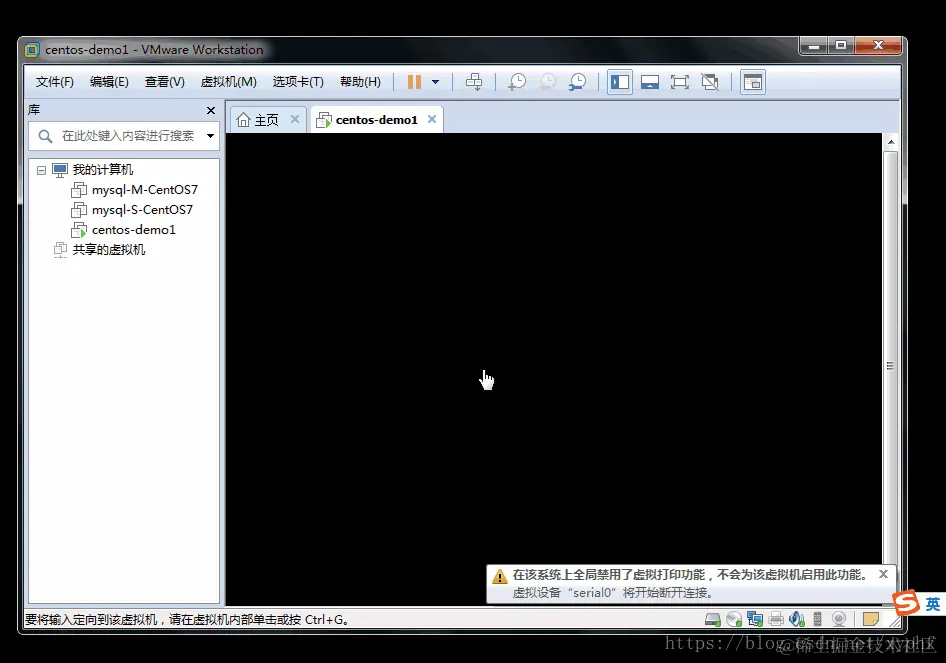Image resolution: width=946 pixels, height=663 pixels.
Task: Open the power options dropdown arrow
Action: 435,82
